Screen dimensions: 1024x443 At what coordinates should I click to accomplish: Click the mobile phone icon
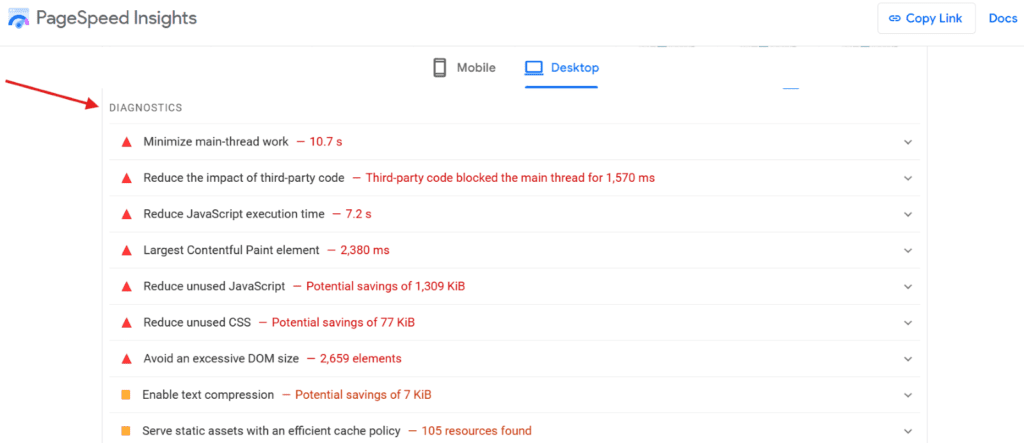(439, 68)
